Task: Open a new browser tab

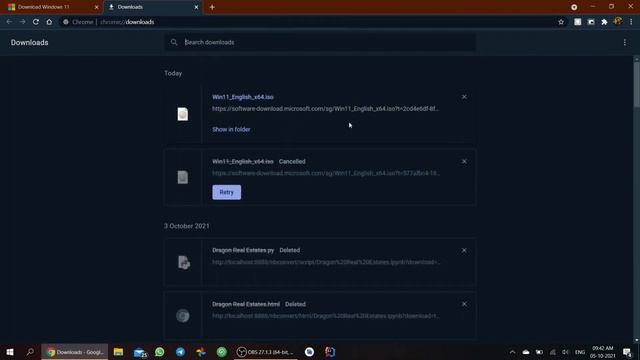Action: pos(212,7)
